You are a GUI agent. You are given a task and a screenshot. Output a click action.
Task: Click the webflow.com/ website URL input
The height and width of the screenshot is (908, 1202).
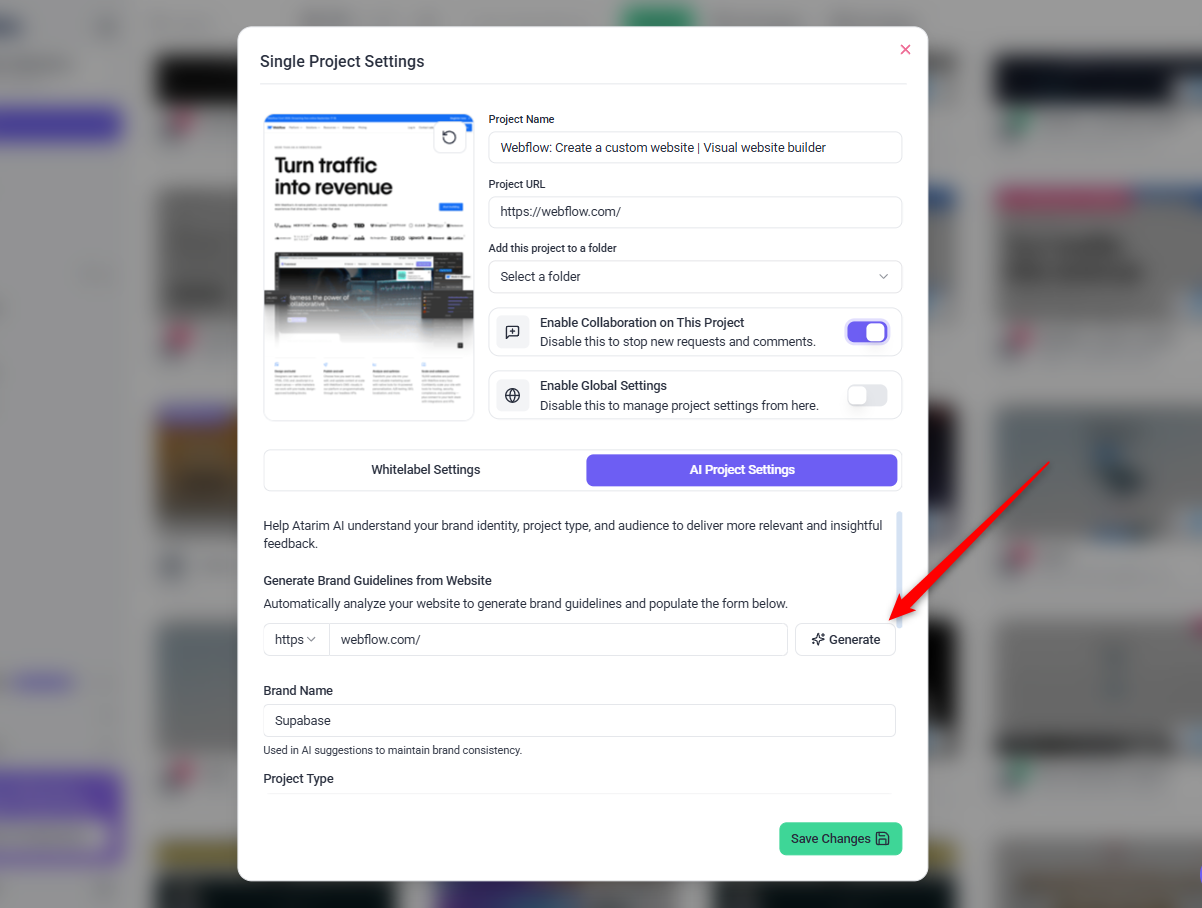(x=559, y=640)
